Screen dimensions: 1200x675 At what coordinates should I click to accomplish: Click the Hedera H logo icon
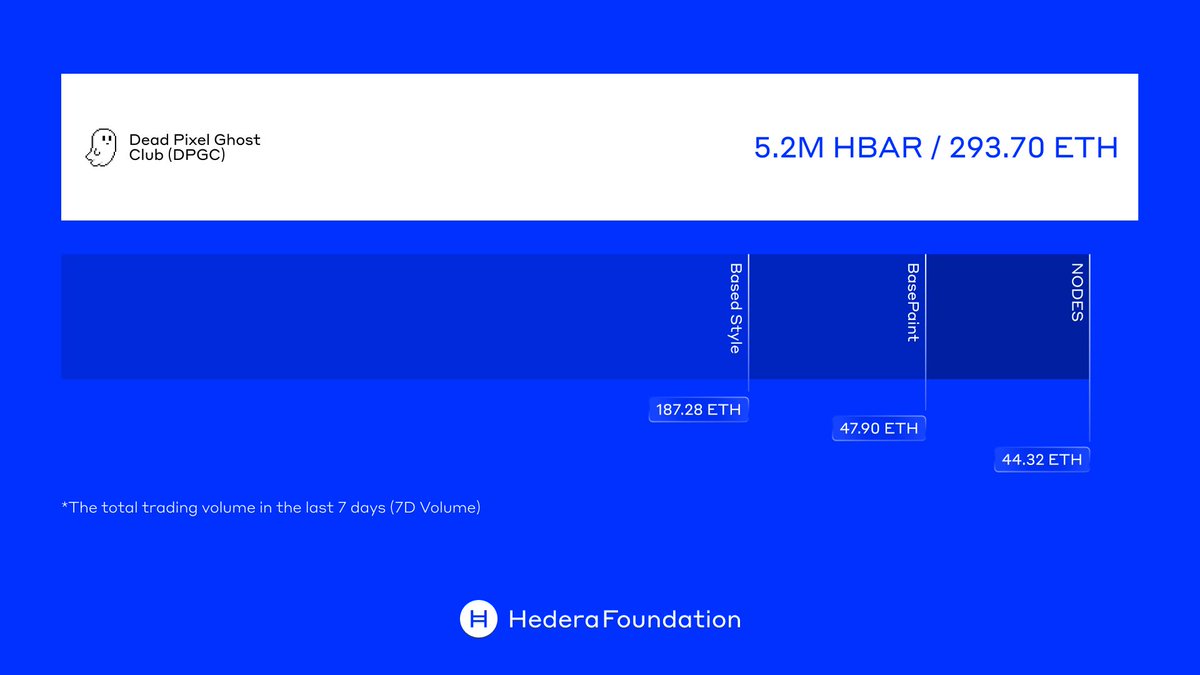[478, 619]
